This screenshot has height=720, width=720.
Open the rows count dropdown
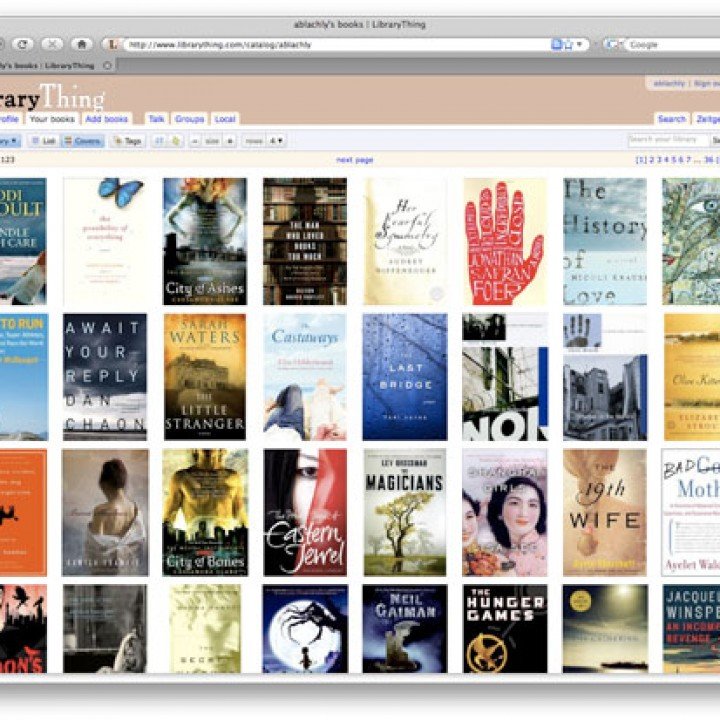[275, 141]
